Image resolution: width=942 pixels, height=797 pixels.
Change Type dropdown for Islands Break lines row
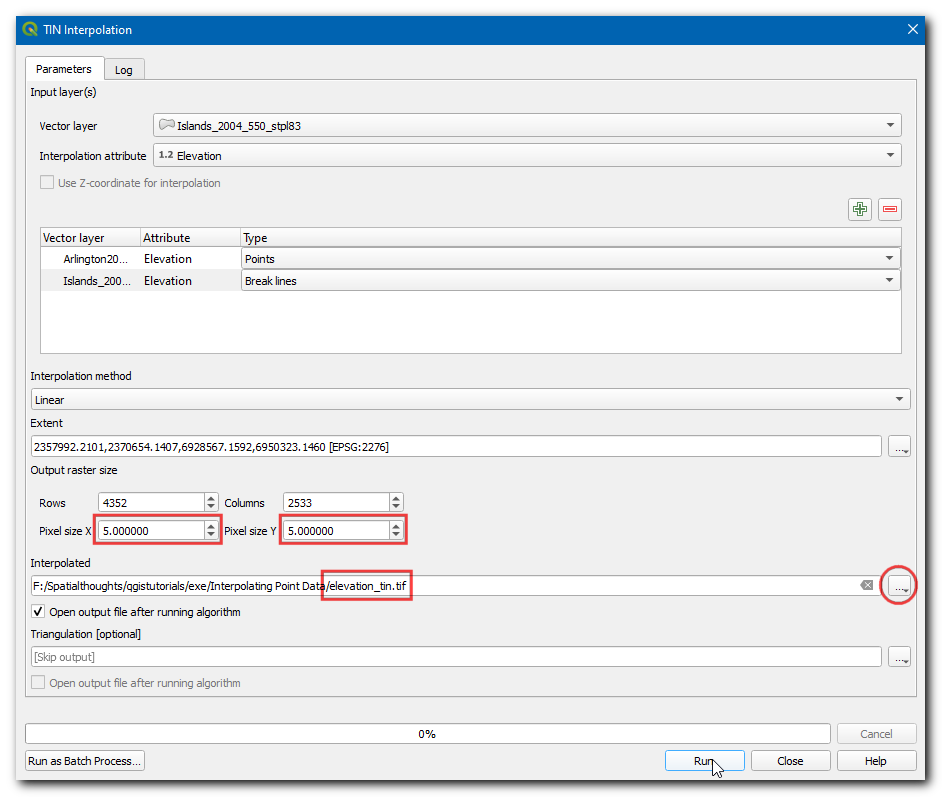[x=570, y=281]
